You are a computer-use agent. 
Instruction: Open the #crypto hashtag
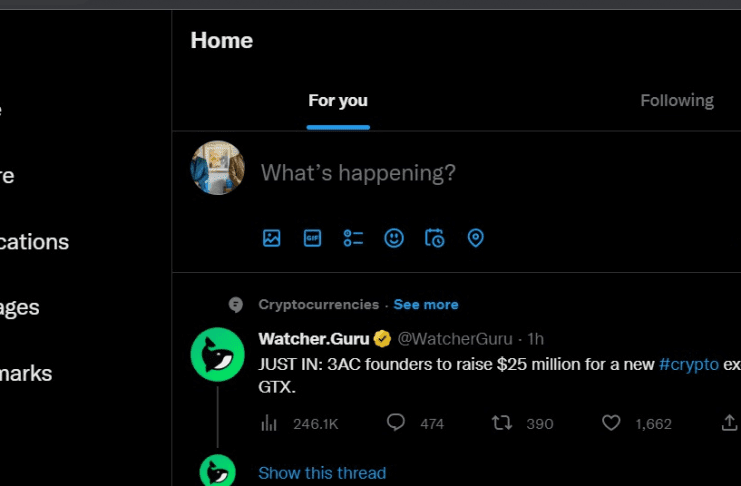pos(689,364)
